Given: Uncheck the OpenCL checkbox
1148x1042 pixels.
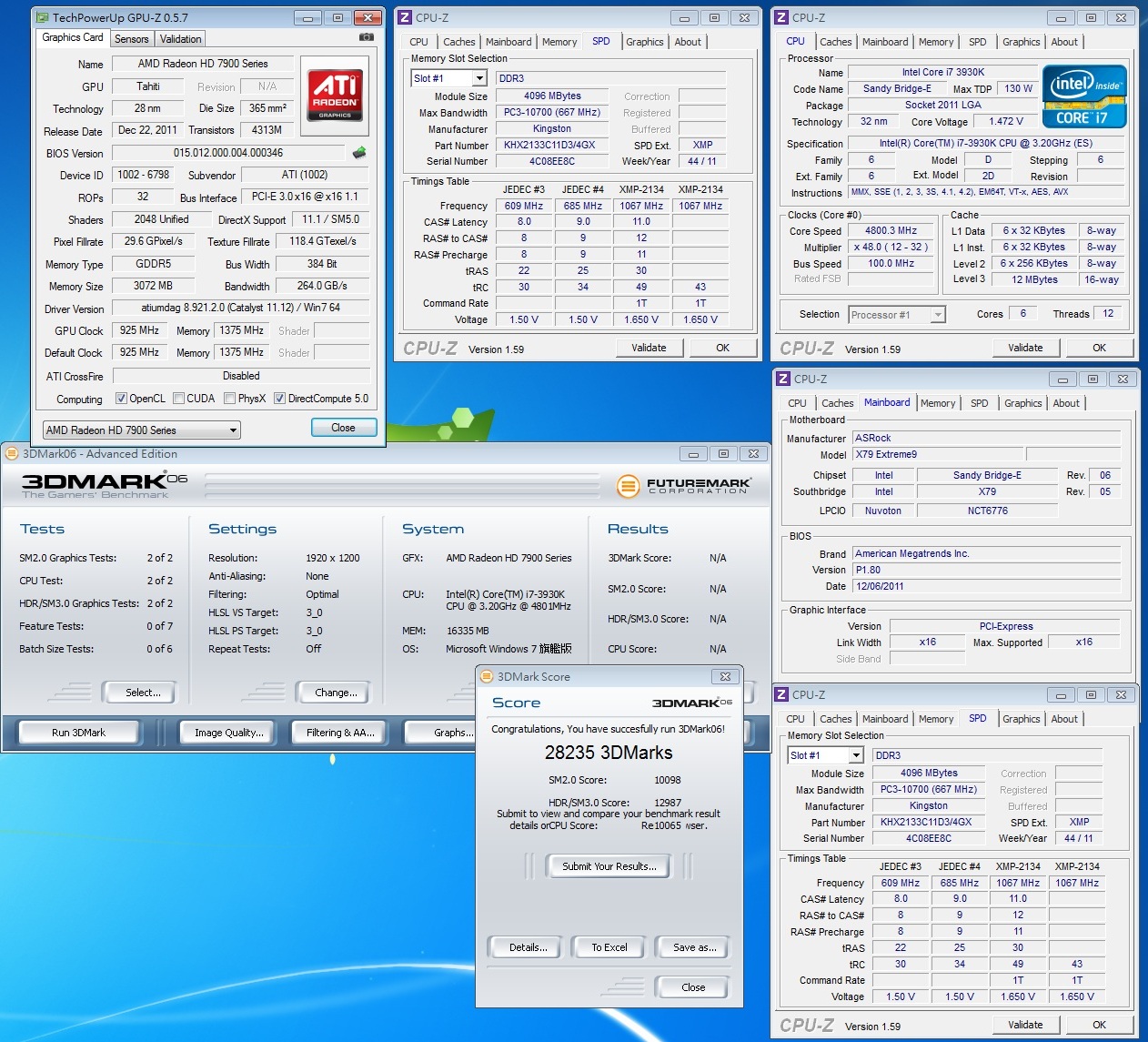Looking at the screenshot, I should coord(121,399).
